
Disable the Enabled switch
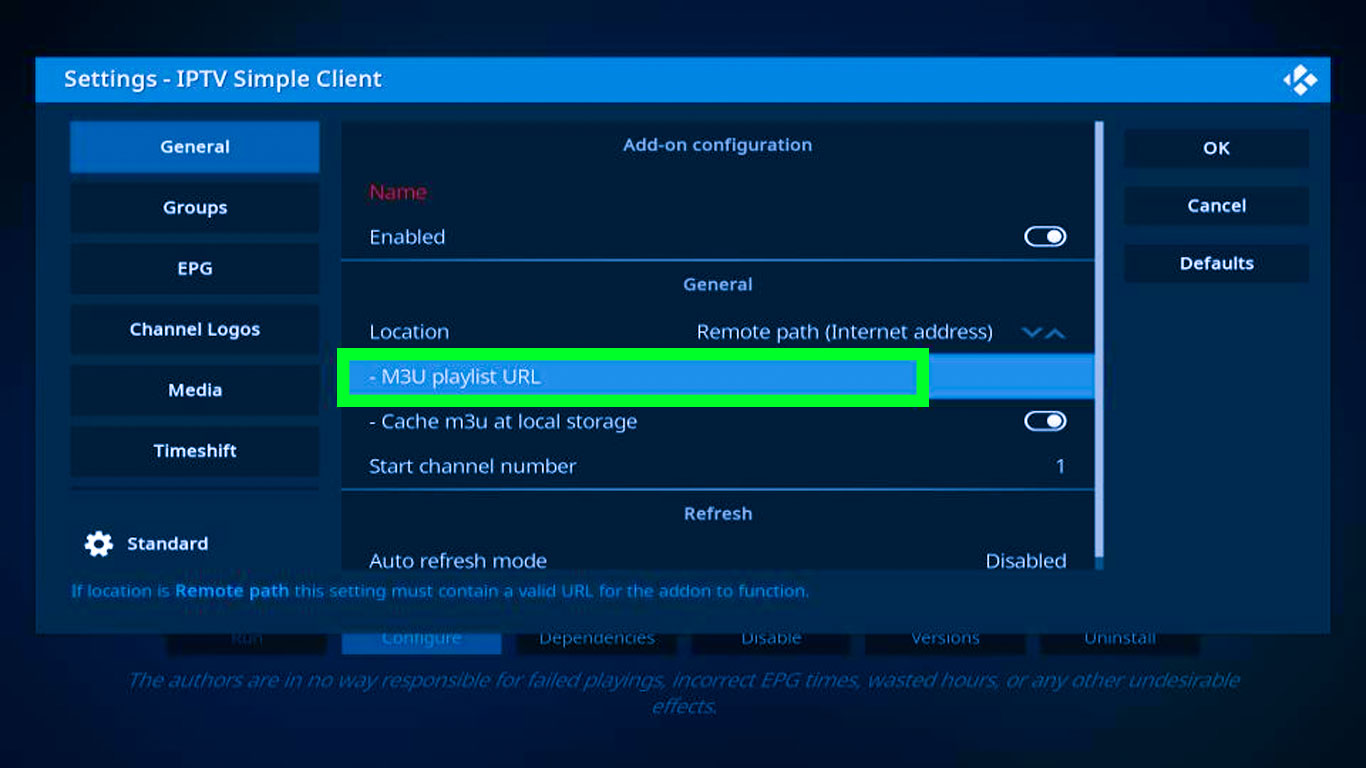(x=1045, y=236)
